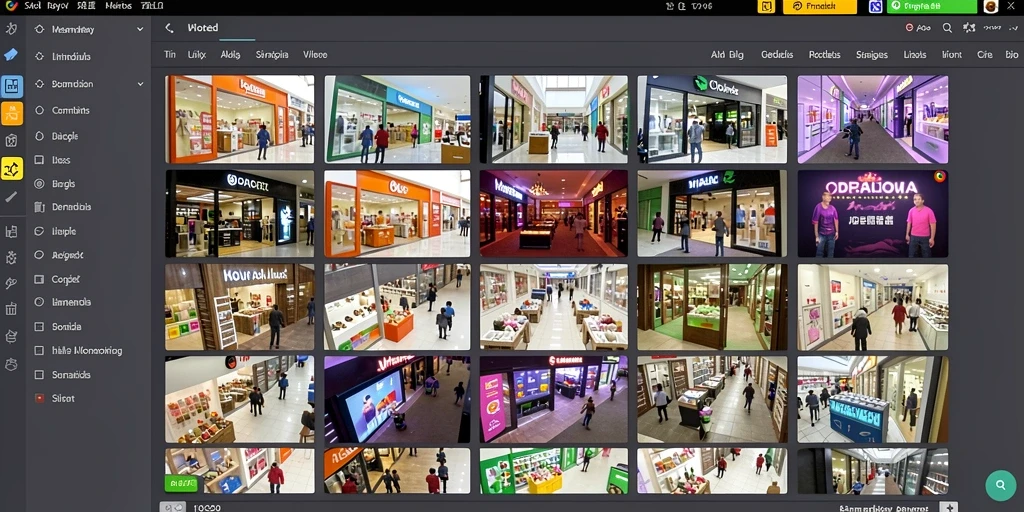Select the blue highlighted grid icon in left strip
The width and height of the screenshot is (1024, 512).
[12, 86]
